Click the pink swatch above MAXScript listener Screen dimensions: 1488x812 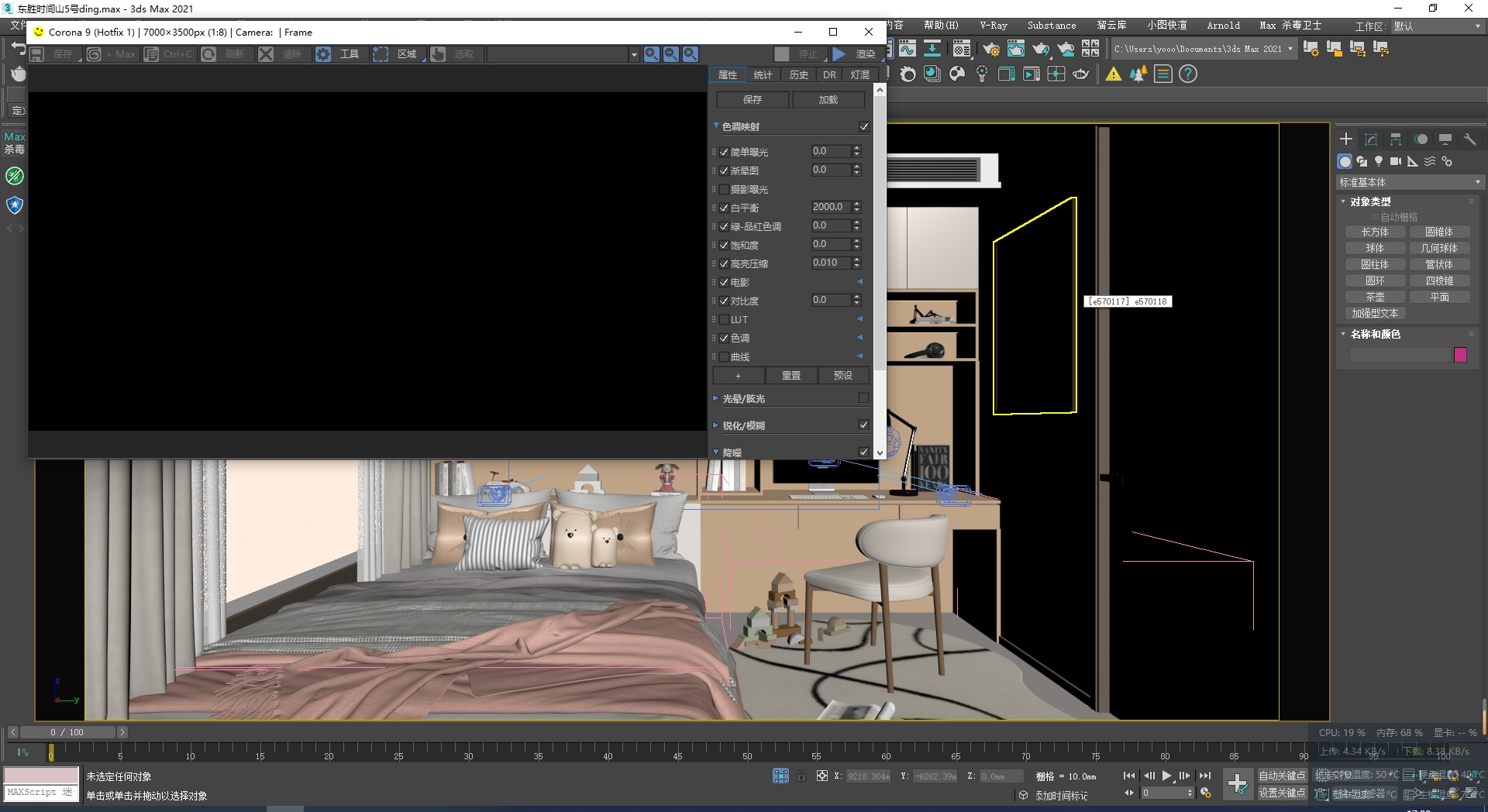coord(41,776)
